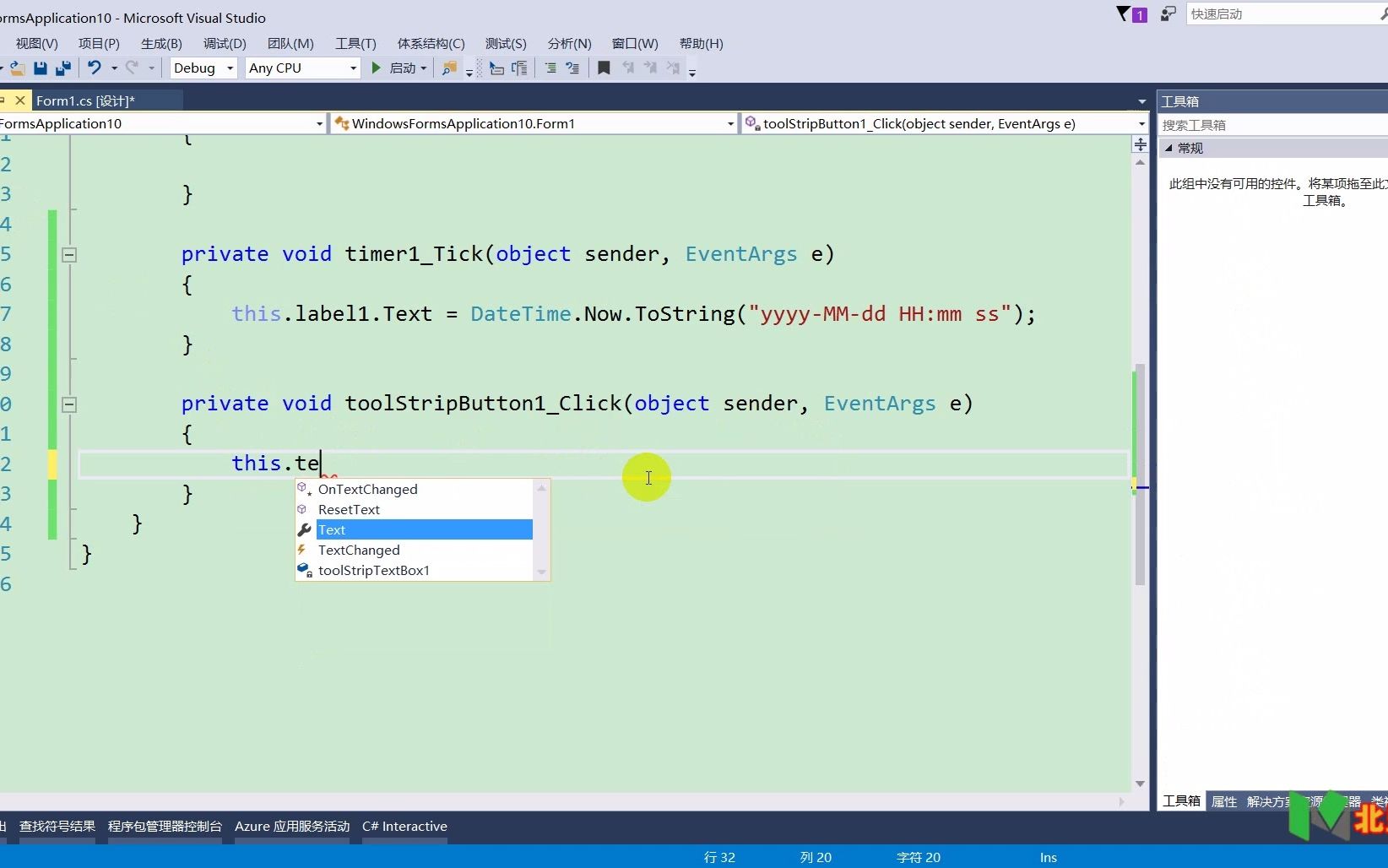Open the 视图(V) menu

pos(36,43)
